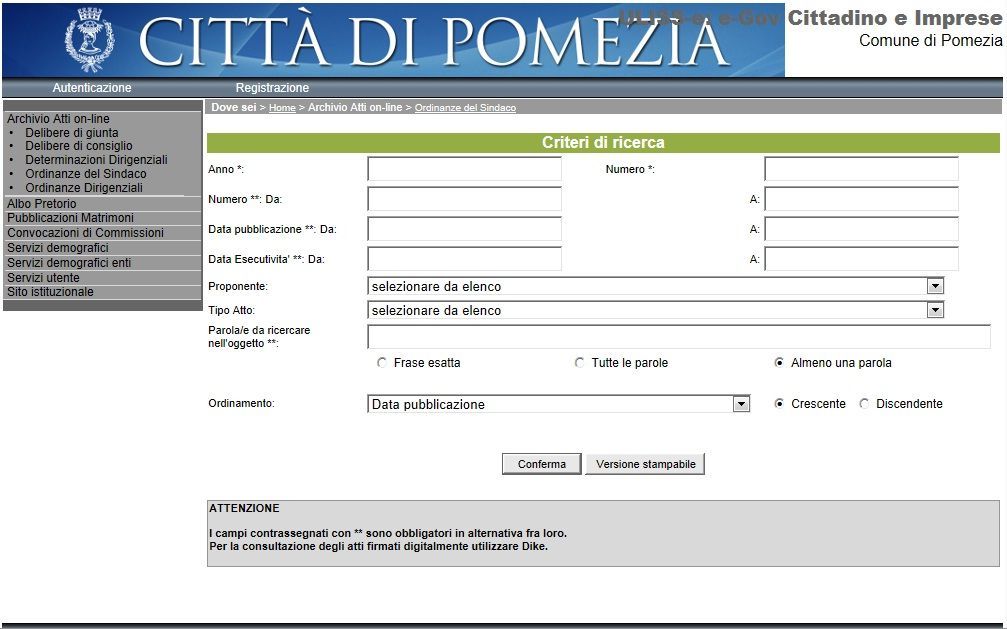Go to the Home breadcrumb link
The height and width of the screenshot is (629, 1007).
pos(282,108)
